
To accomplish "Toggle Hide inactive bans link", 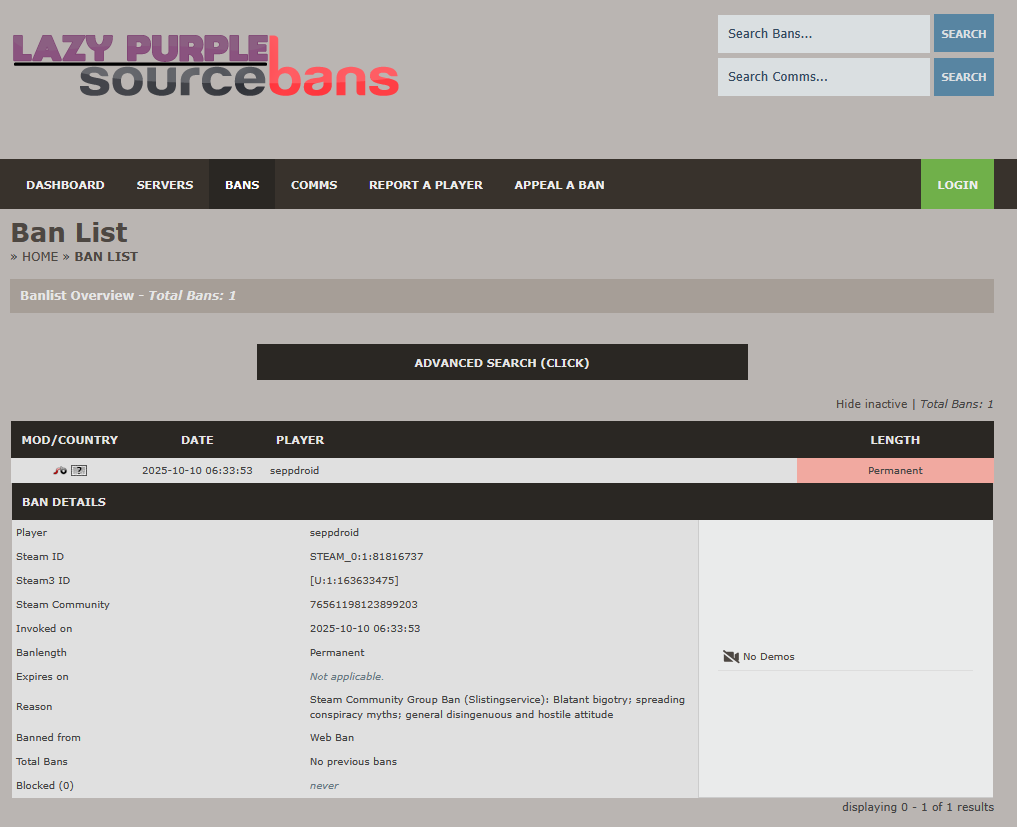I will [871, 404].
